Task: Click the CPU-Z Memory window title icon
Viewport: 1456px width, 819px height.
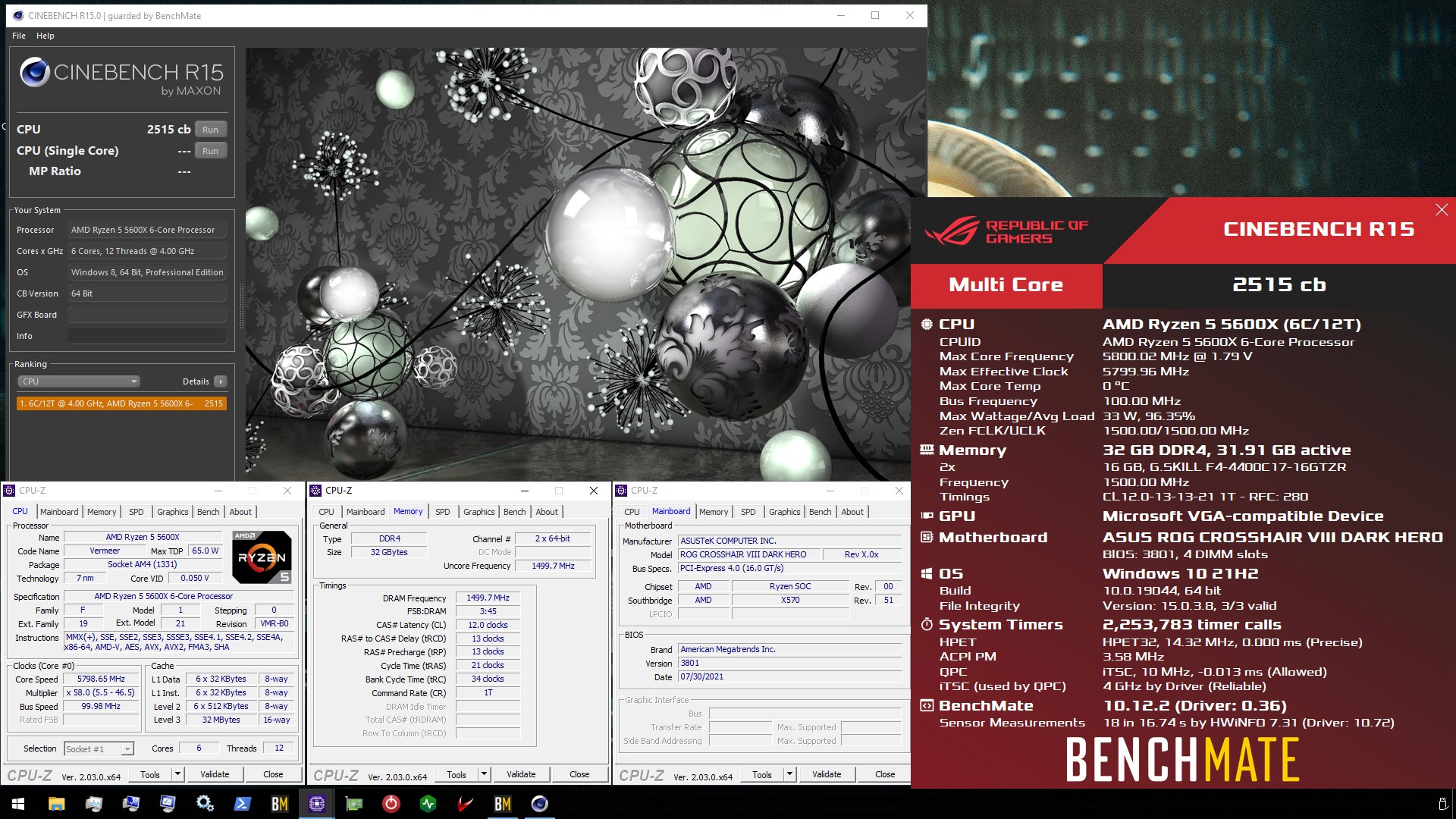Action: click(x=315, y=491)
